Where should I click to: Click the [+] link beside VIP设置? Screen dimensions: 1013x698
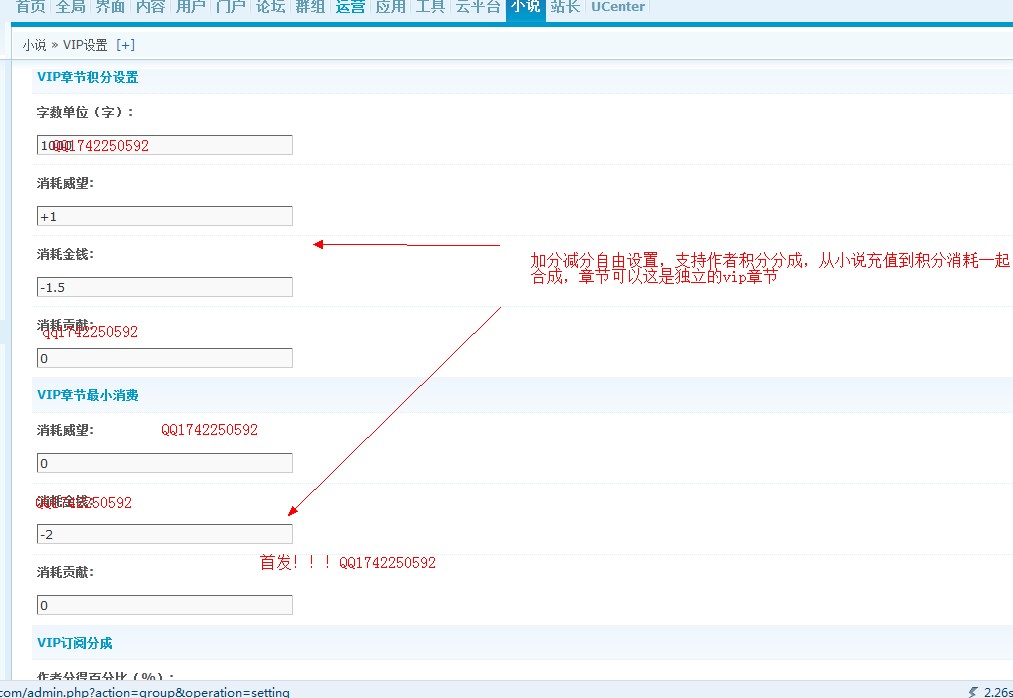[125, 45]
